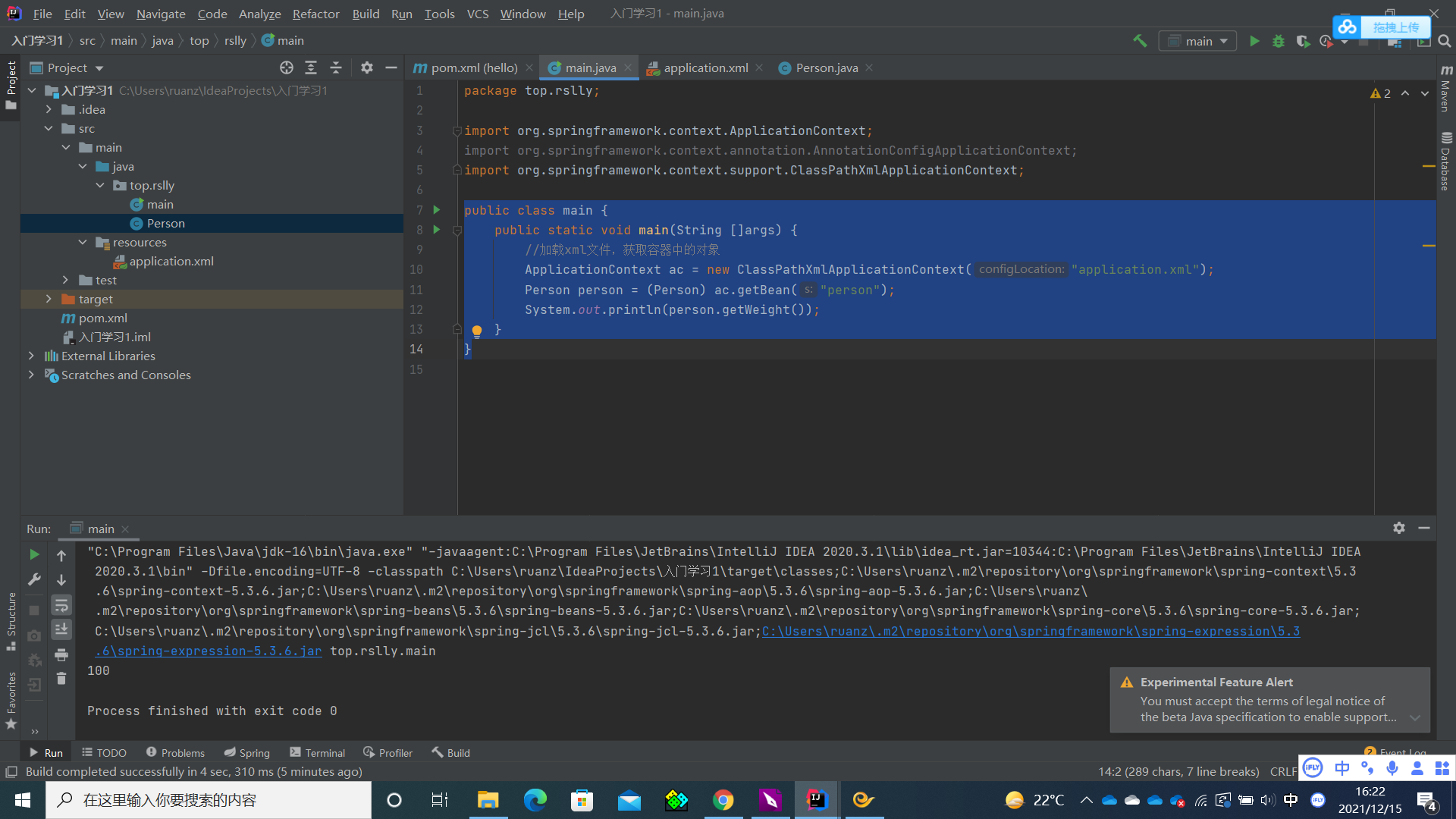This screenshot has width=1456, height=819.
Task: Clear all Run console output trash icon
Action: 61,679
